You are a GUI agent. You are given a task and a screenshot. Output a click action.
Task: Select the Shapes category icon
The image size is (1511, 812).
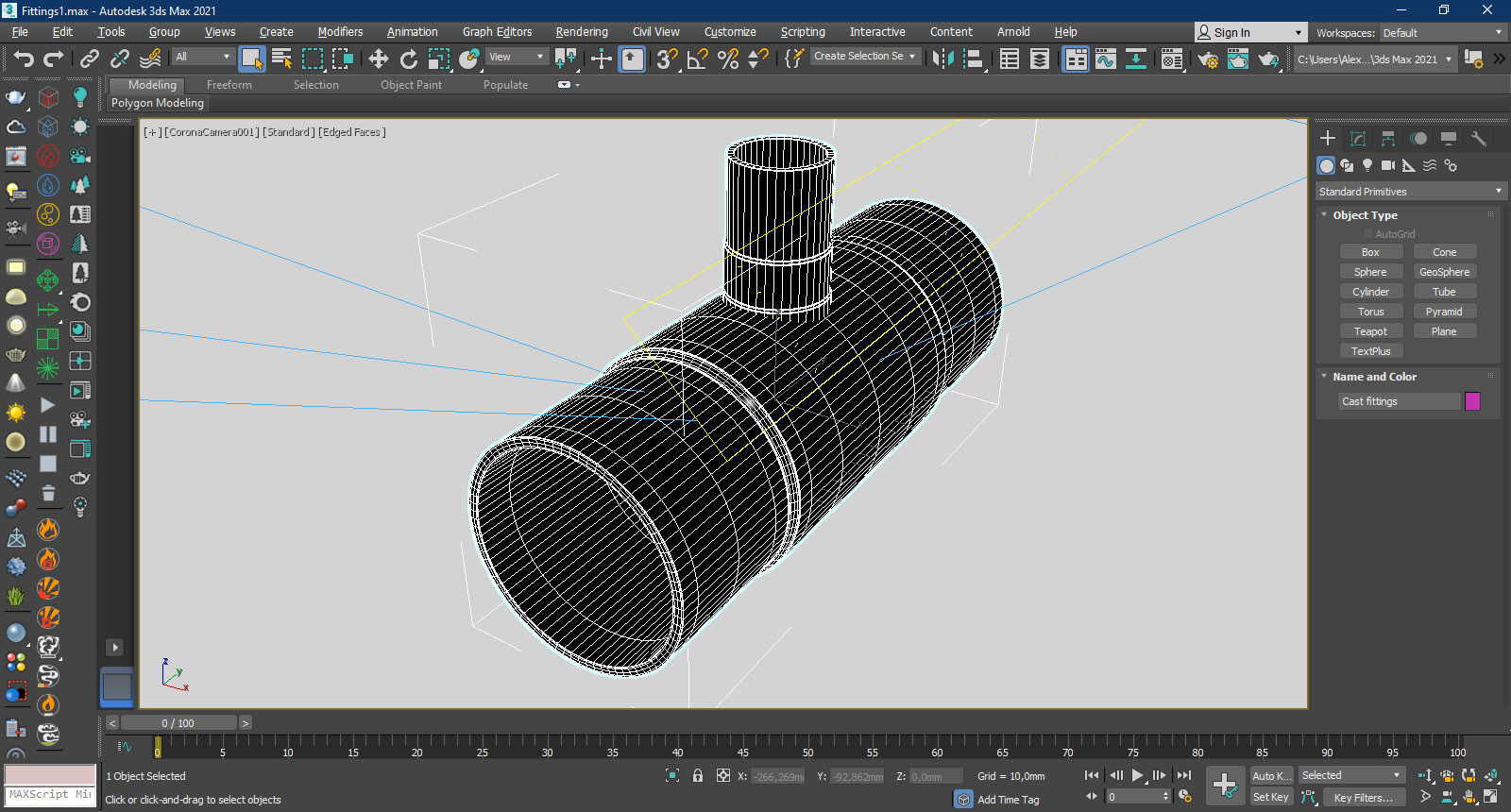pos(1347,165)
